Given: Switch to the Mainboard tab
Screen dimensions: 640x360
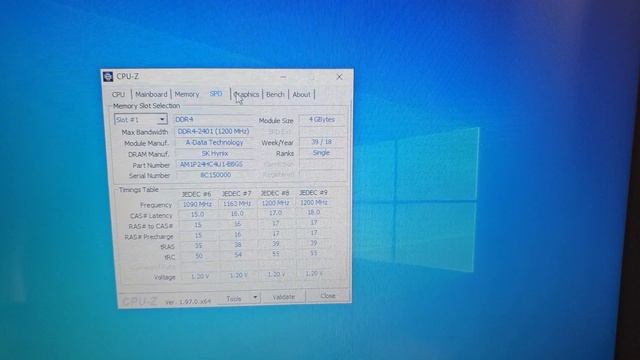Looking at the screenshot, I should (151, 94).
